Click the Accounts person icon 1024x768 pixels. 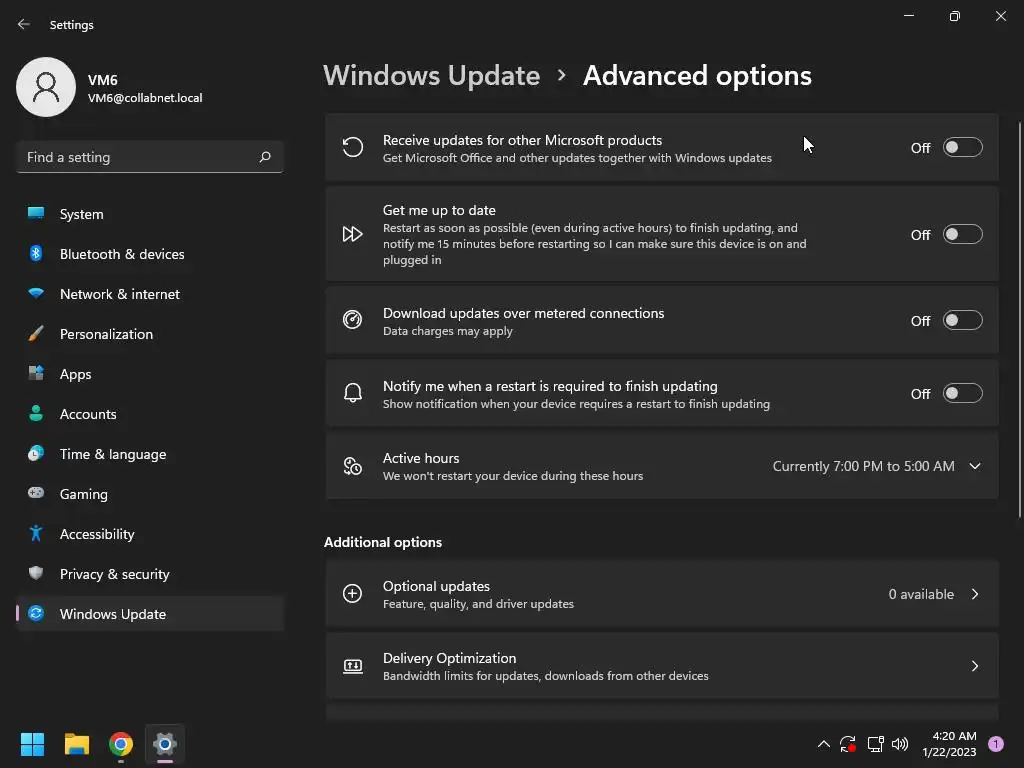(x=36, y=413)
